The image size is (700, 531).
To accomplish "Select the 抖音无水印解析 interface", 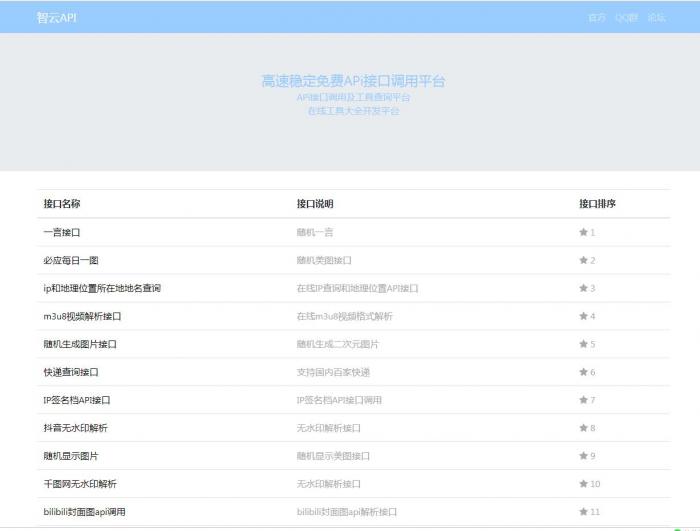I will click(x=76, y=428).
